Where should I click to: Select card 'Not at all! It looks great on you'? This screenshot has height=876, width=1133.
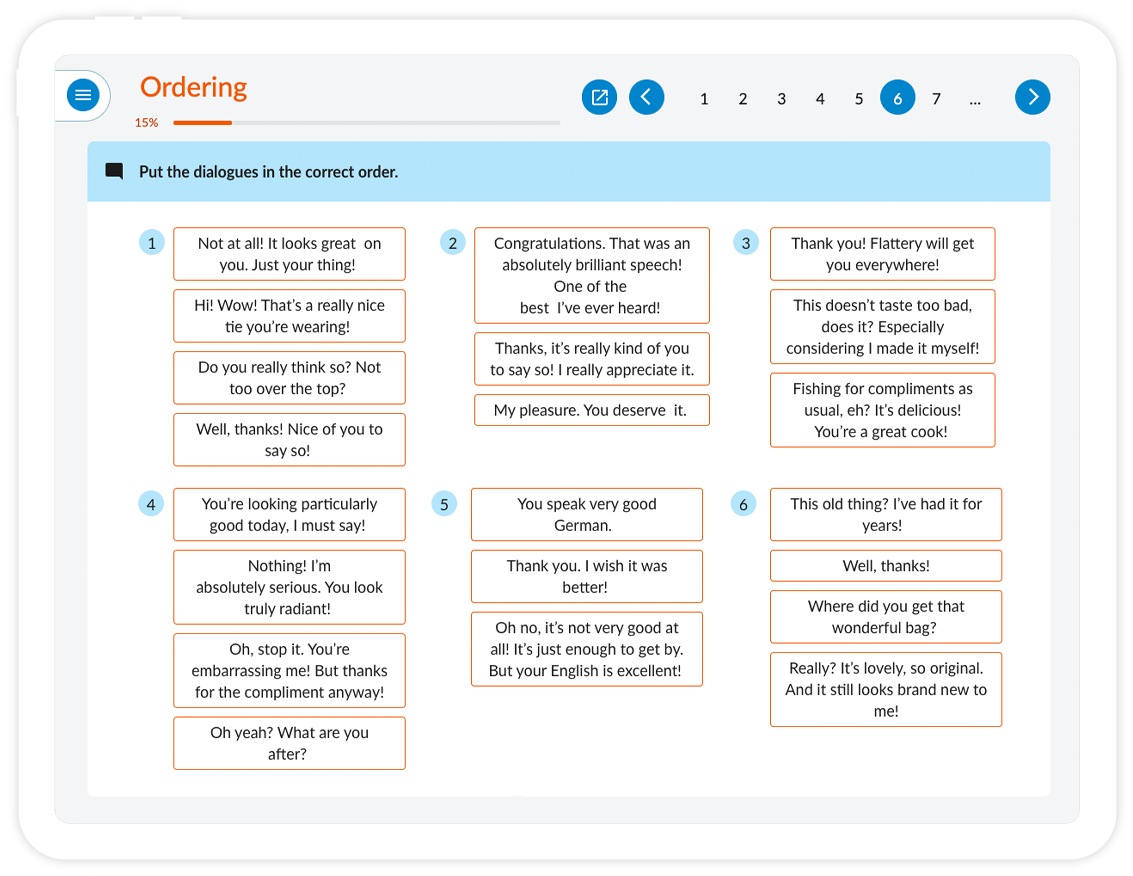coord(289,254)
